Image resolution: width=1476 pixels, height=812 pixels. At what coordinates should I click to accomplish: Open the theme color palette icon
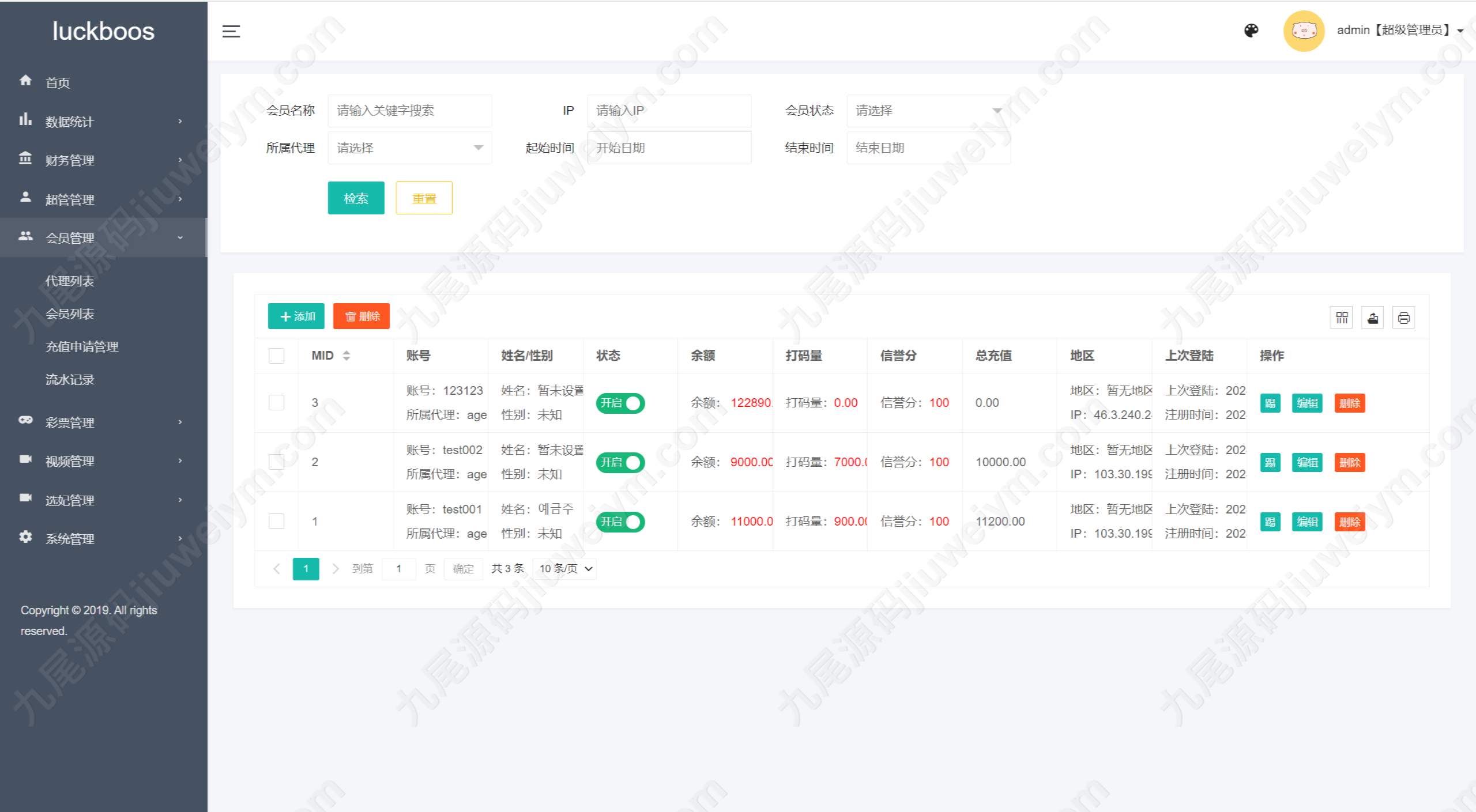[x=1251, y=31]
